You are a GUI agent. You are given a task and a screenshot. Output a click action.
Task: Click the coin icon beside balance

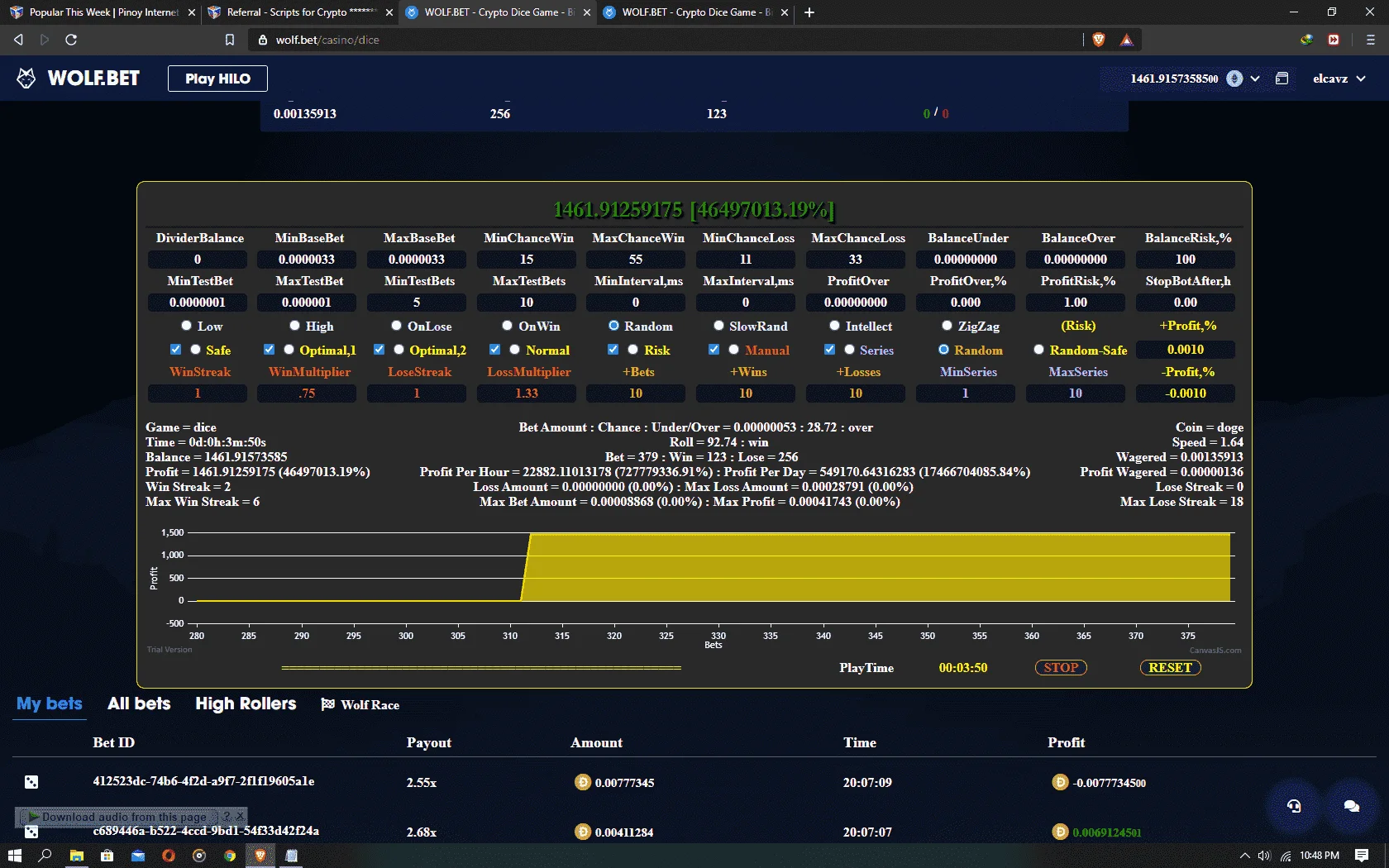click(1234, 79)
